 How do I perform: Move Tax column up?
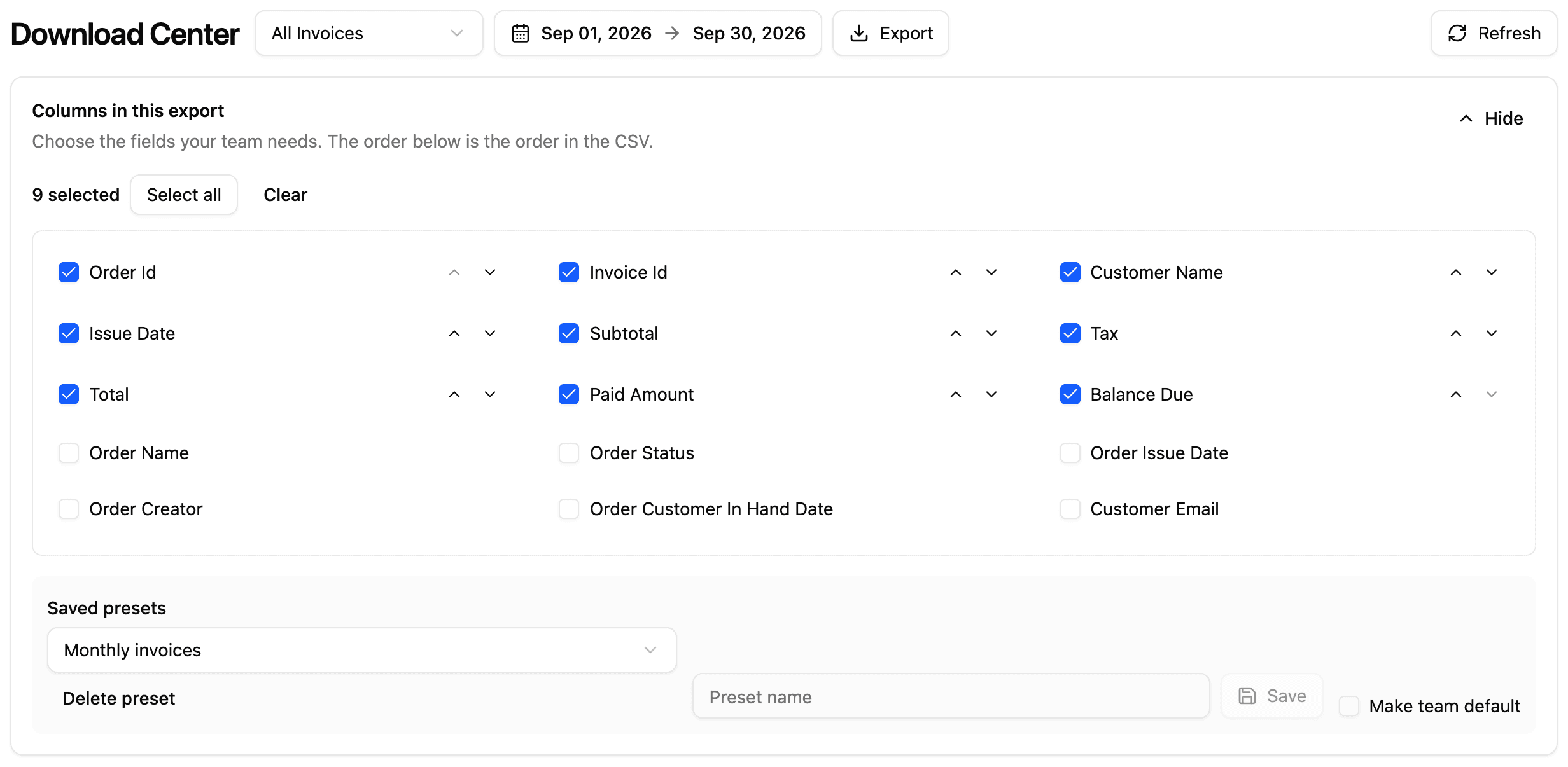point(1456,333)
